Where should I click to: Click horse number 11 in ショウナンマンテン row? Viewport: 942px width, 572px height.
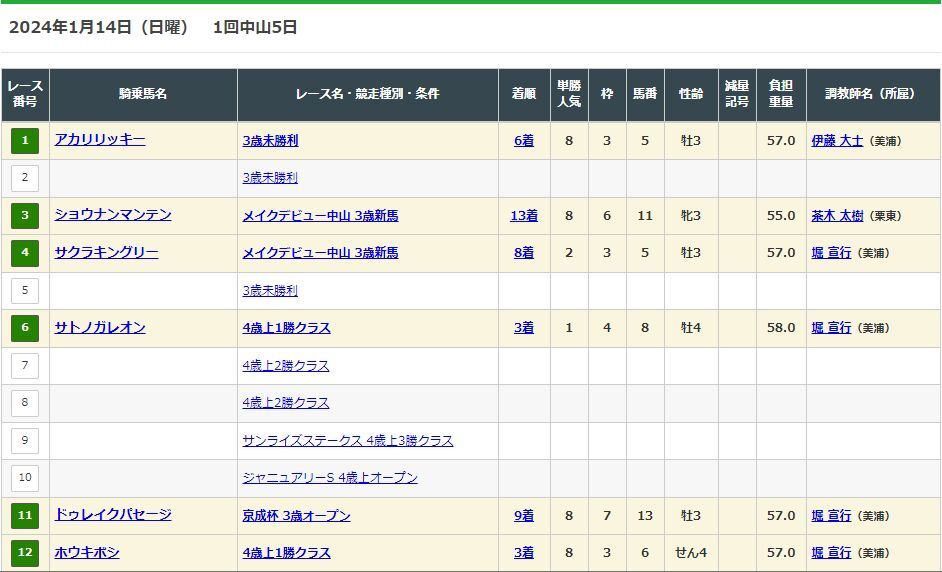pos(645,215)
